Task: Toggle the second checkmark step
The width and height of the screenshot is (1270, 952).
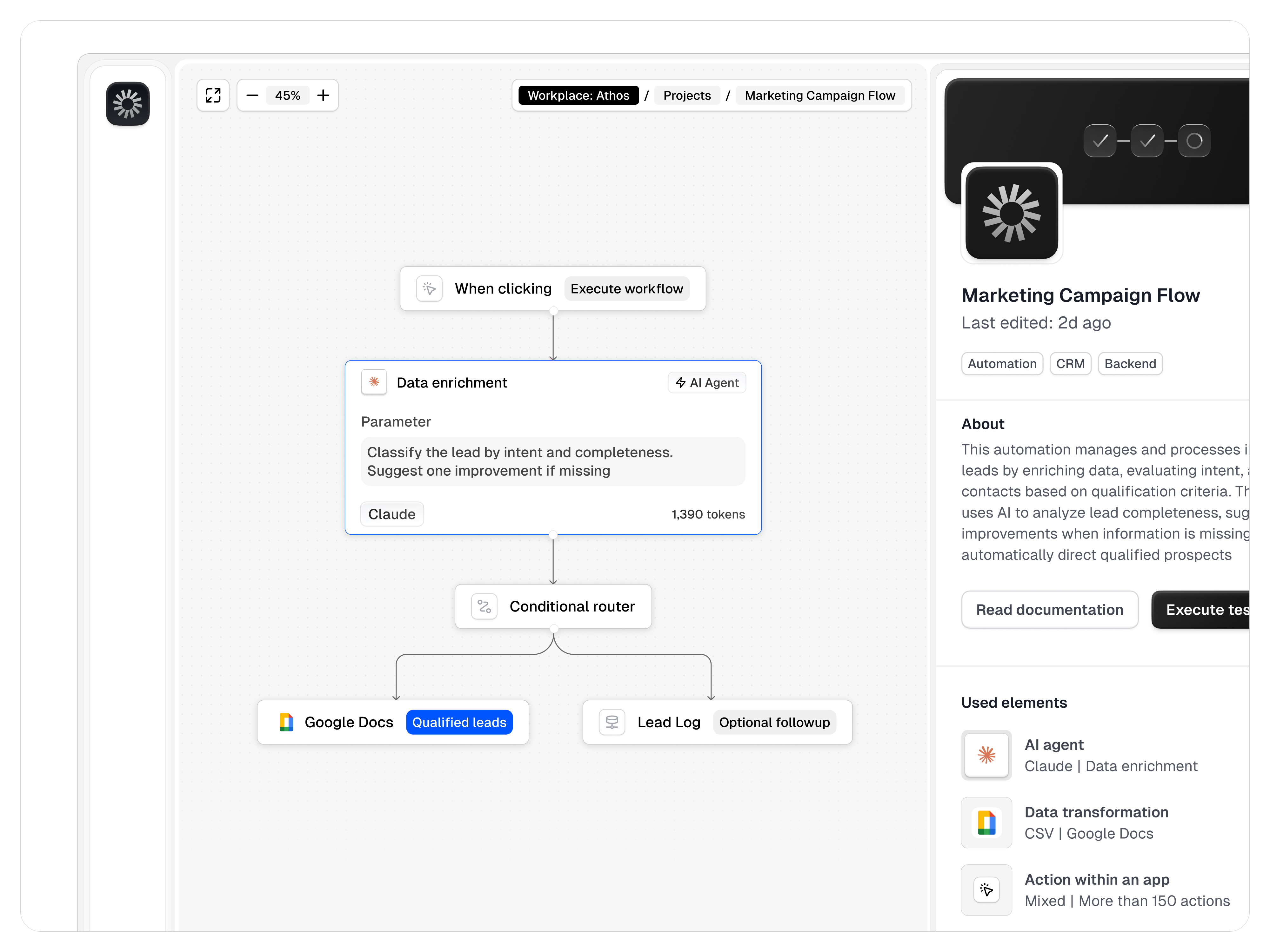Action: click(1146, 141)
